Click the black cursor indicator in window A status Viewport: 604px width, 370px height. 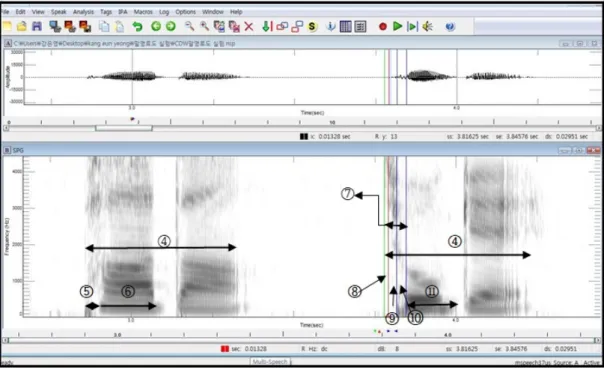coord(304,136)
